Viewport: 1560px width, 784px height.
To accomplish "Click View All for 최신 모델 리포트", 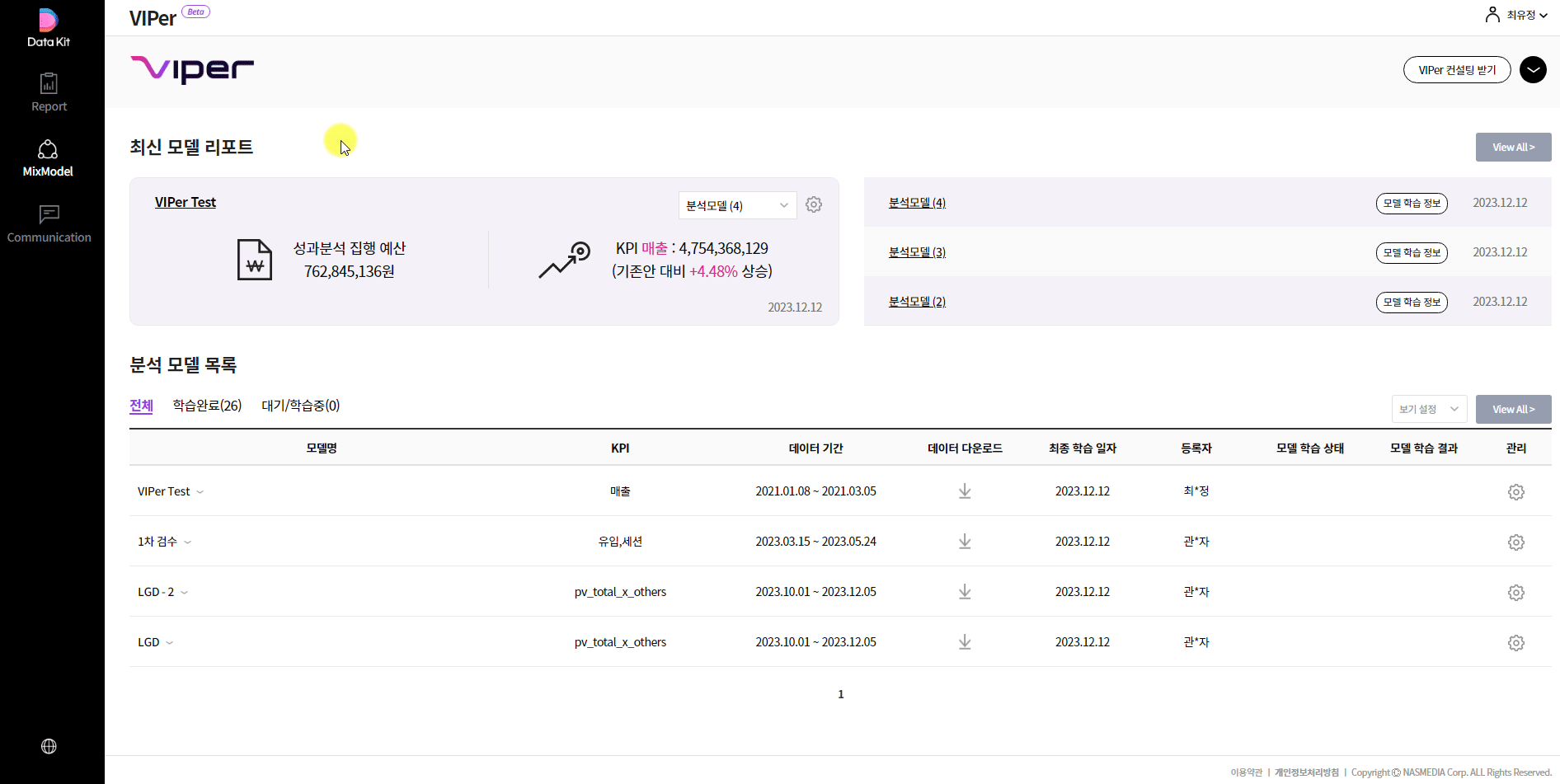I will 1513,148.
